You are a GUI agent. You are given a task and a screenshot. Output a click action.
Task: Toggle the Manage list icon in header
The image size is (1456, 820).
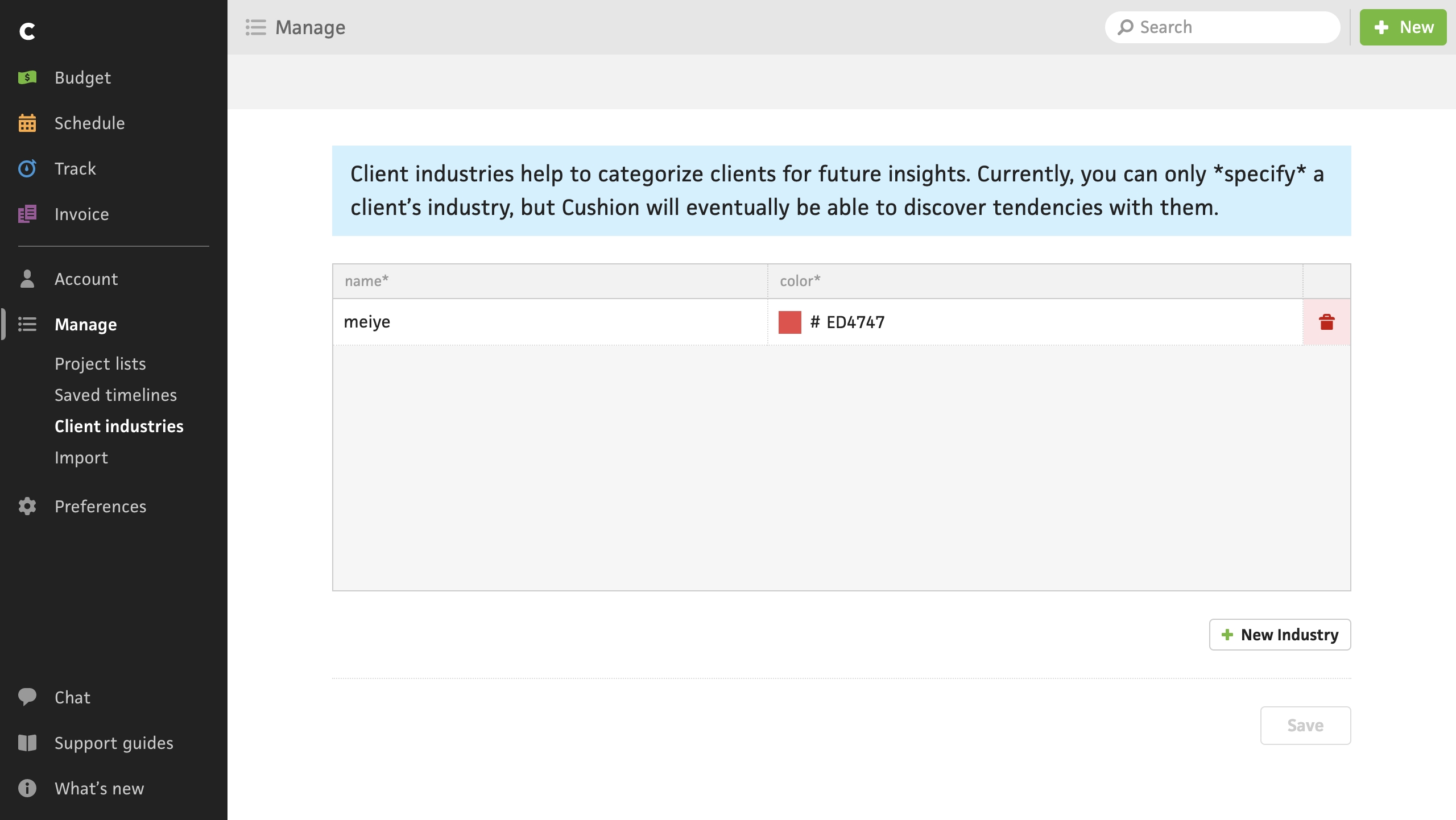(x=255, y=27)
